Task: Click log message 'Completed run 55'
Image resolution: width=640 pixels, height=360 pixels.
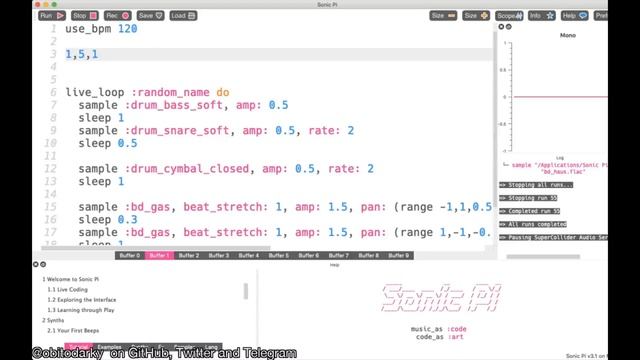Action: click(x=529, y=211)
